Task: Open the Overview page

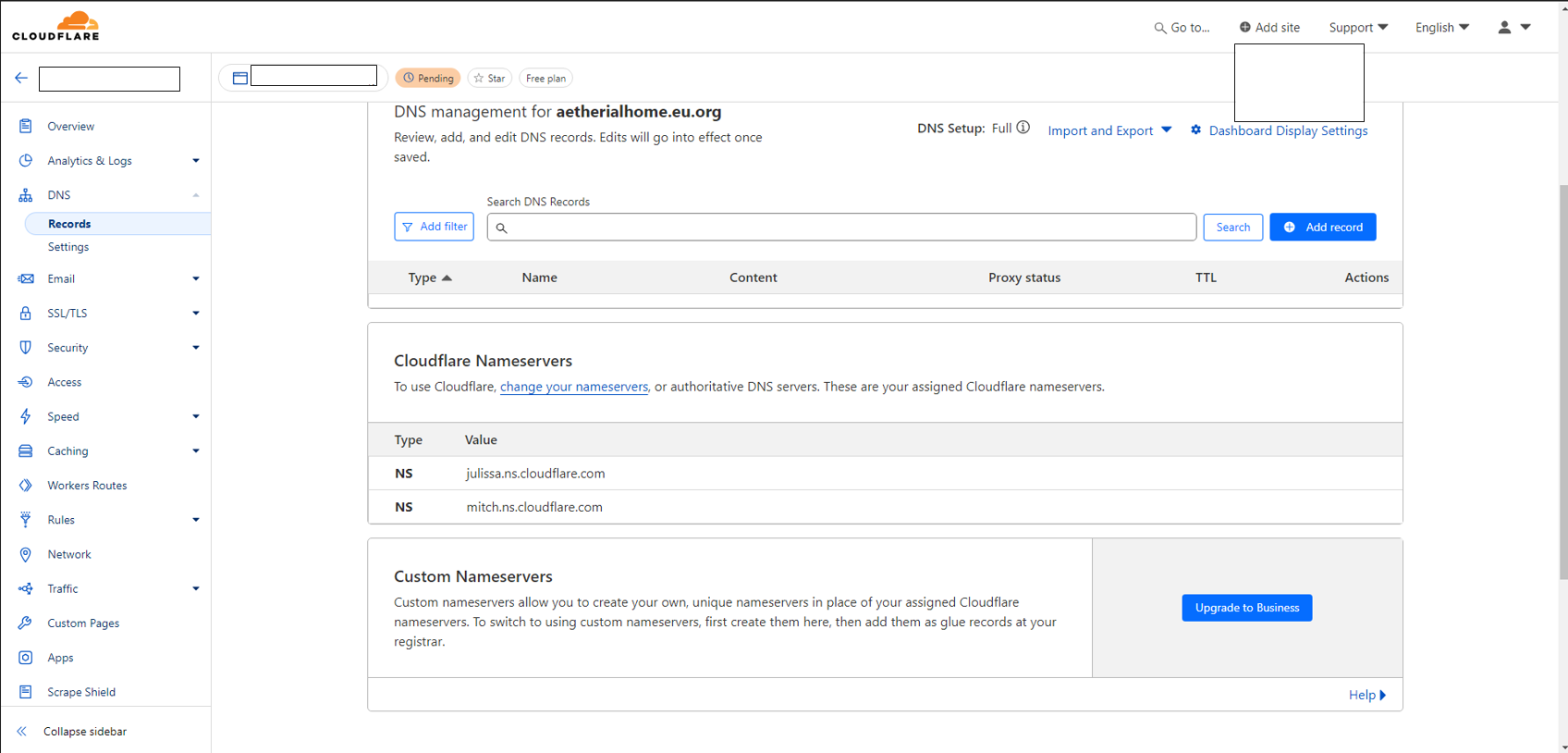Action: pyautogui.click(x=71, y=126)
